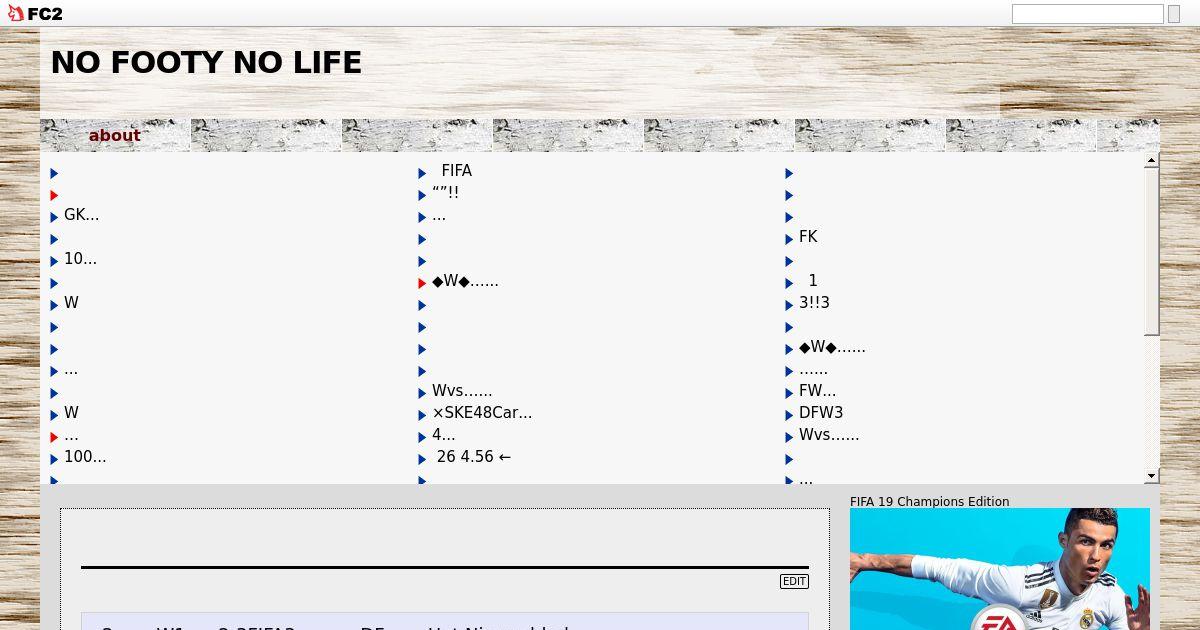Screen dimensions: 1200x630
Task: Click the EDIT button on the post
Action: 794,582
